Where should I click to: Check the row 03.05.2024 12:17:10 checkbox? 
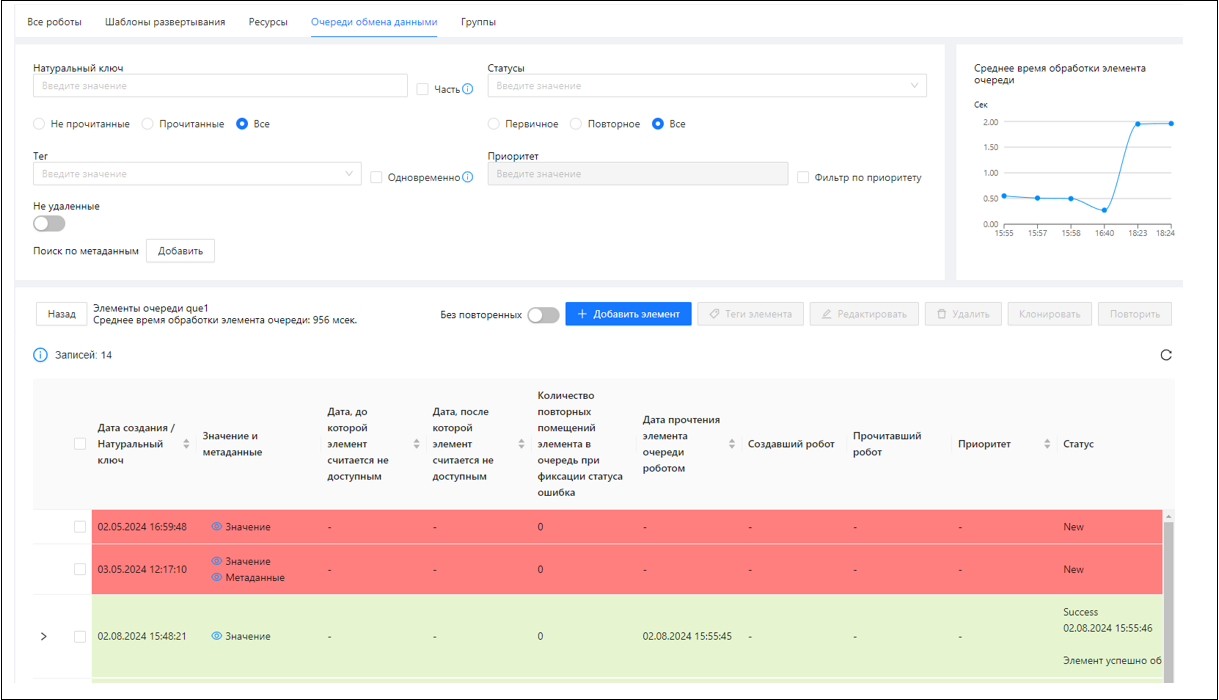coord(80,569)
